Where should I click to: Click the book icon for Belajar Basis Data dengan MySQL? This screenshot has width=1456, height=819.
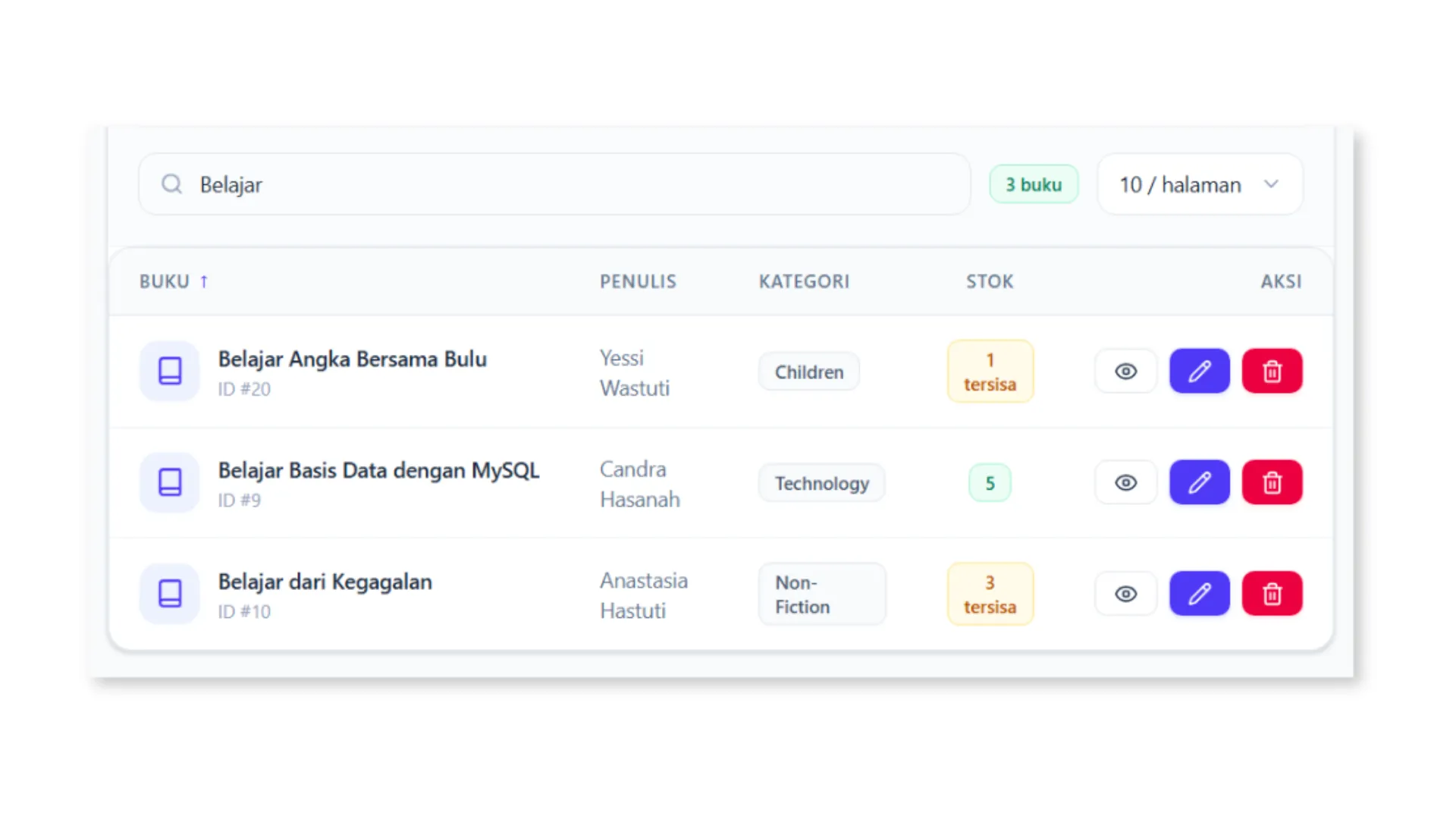coord(170,482)
